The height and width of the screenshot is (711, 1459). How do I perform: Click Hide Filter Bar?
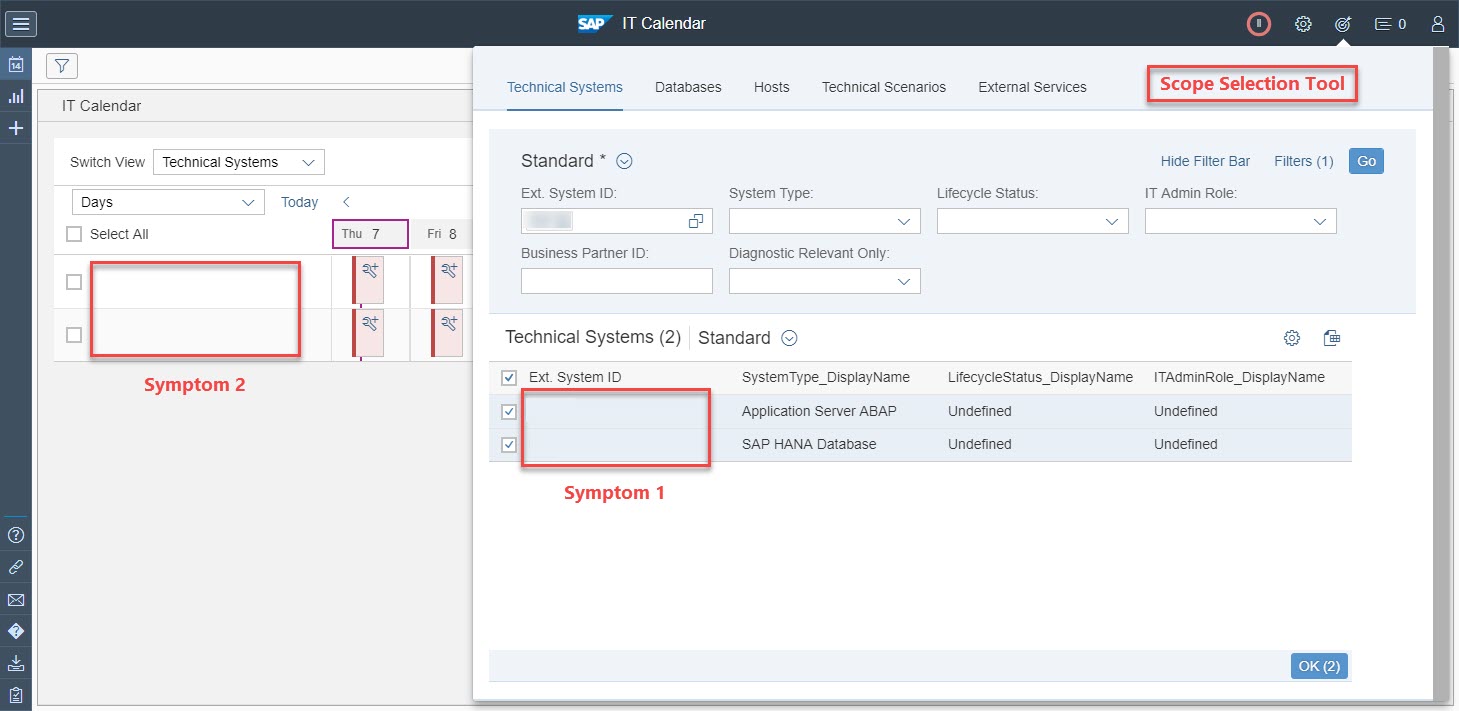[1205, 161]
